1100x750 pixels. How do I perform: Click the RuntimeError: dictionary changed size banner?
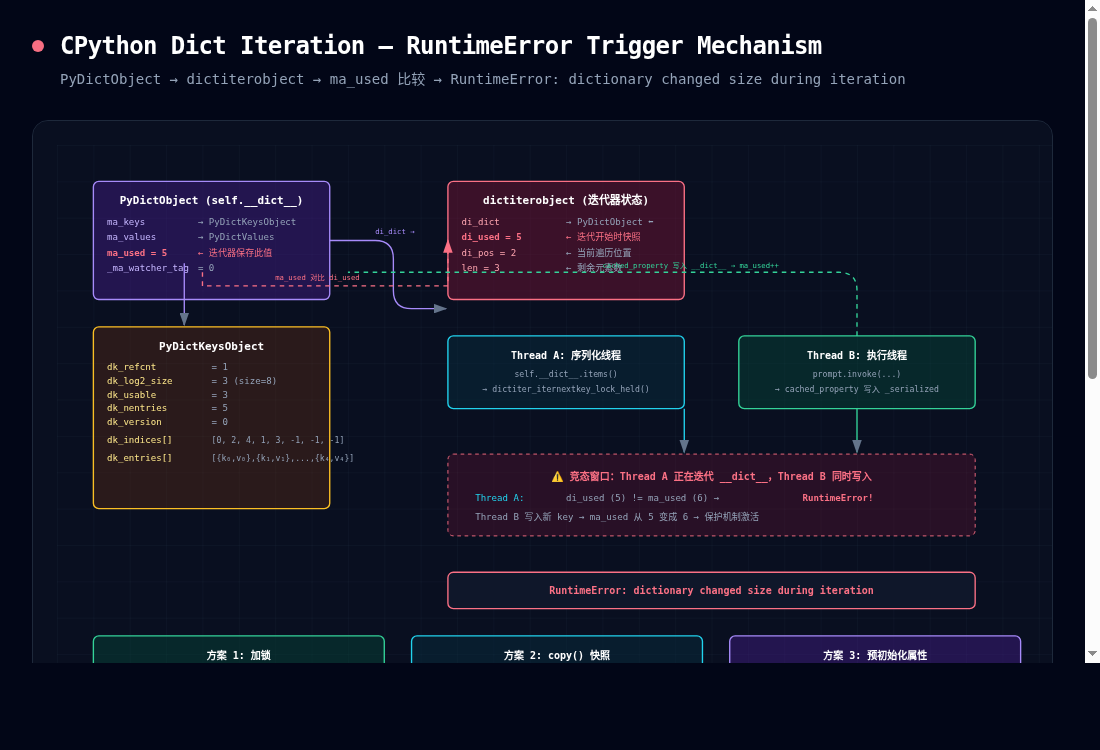click(711, 590)
